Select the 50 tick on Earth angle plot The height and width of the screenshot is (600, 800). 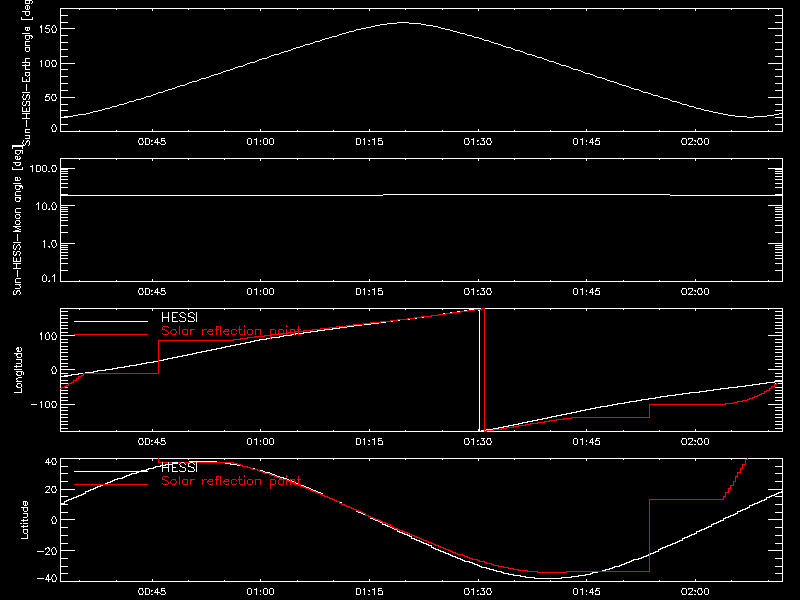(x=51, y=97)
